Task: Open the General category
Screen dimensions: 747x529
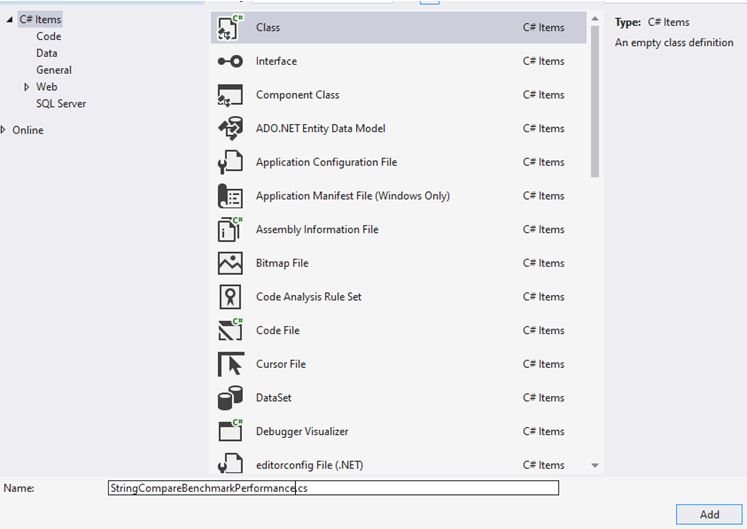Action: (x=54, y=70)
